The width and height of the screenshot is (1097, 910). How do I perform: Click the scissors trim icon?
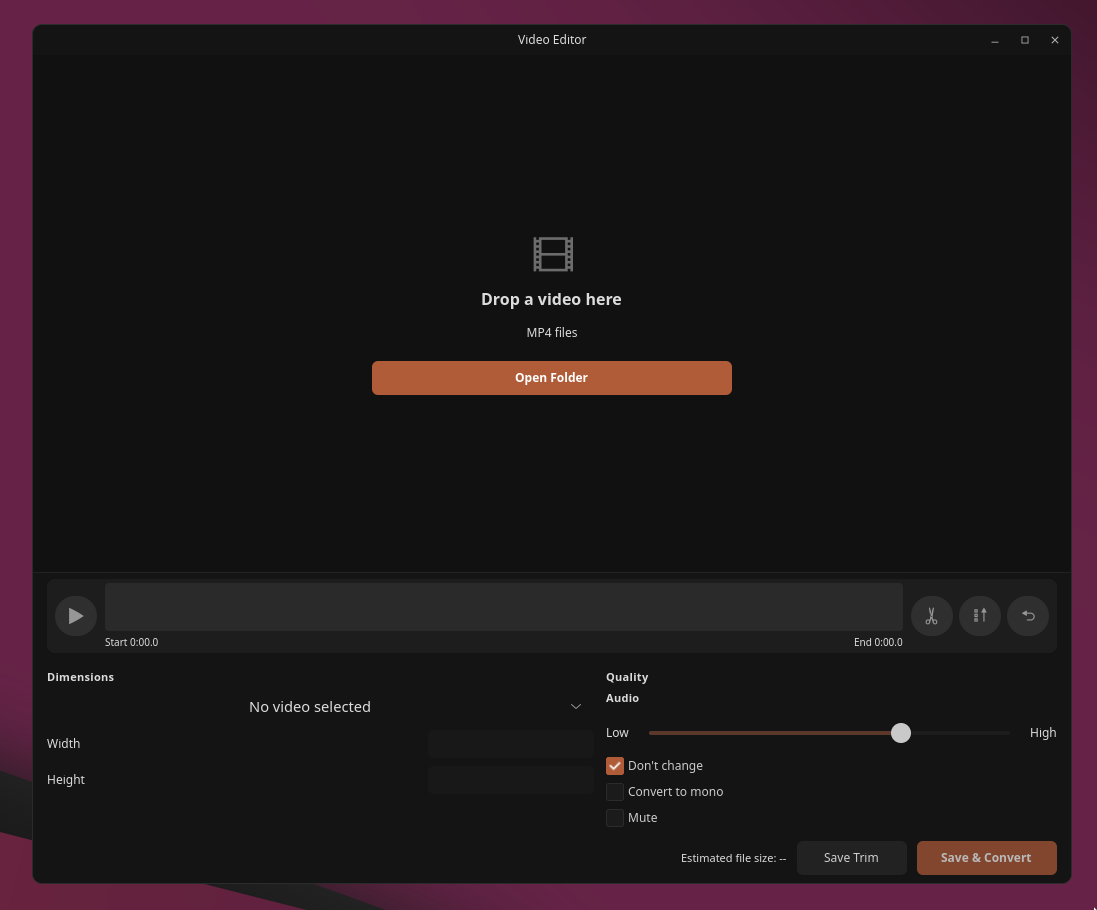coord(931,616)
